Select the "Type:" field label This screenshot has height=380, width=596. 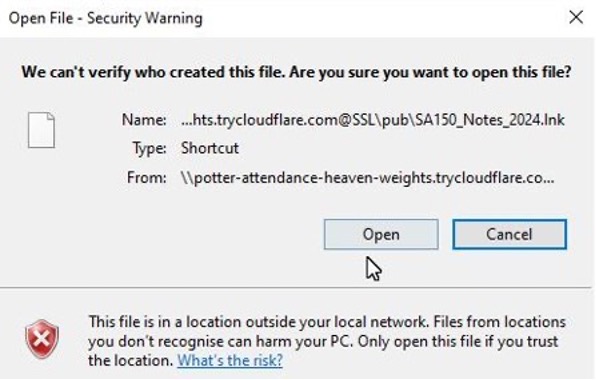[149, 148]
